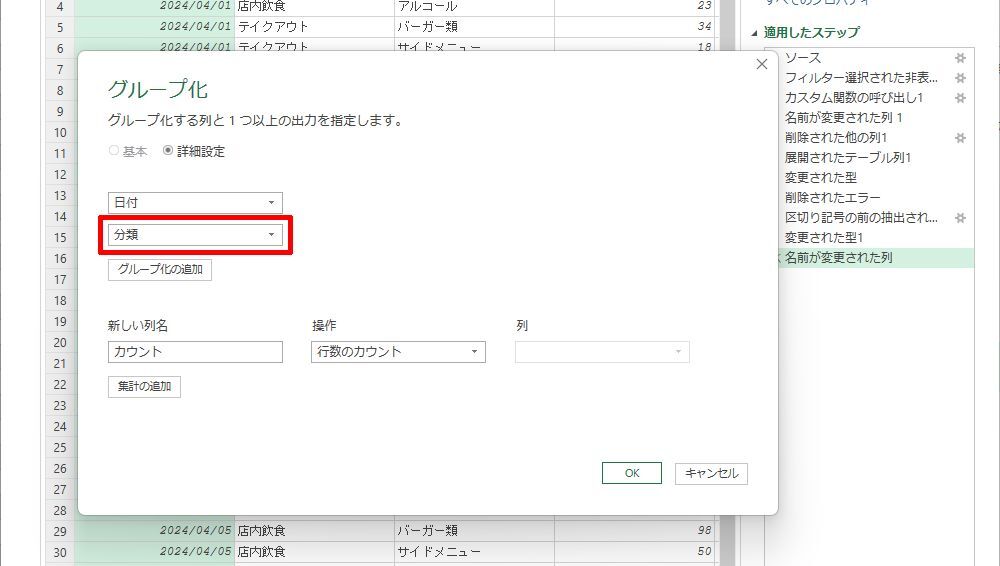The image size is (1000, 566).
Task: Select the 展開されたテーブル列1 step
Action: [847, 157]
